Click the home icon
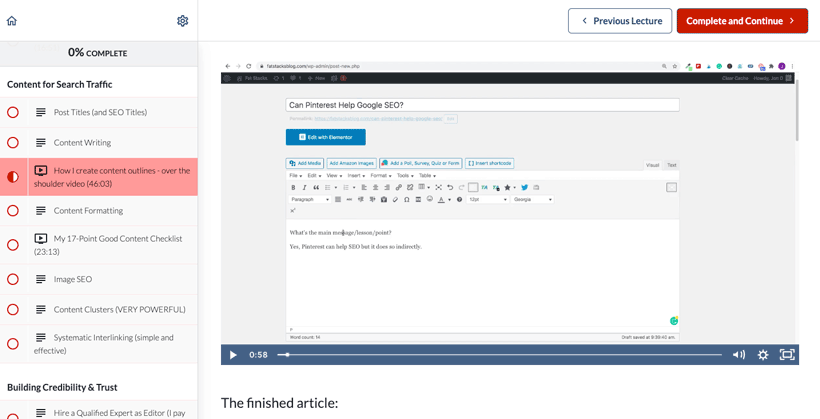Screen dimensions: 820x419 pyautogui.click(x=12, y=21)
